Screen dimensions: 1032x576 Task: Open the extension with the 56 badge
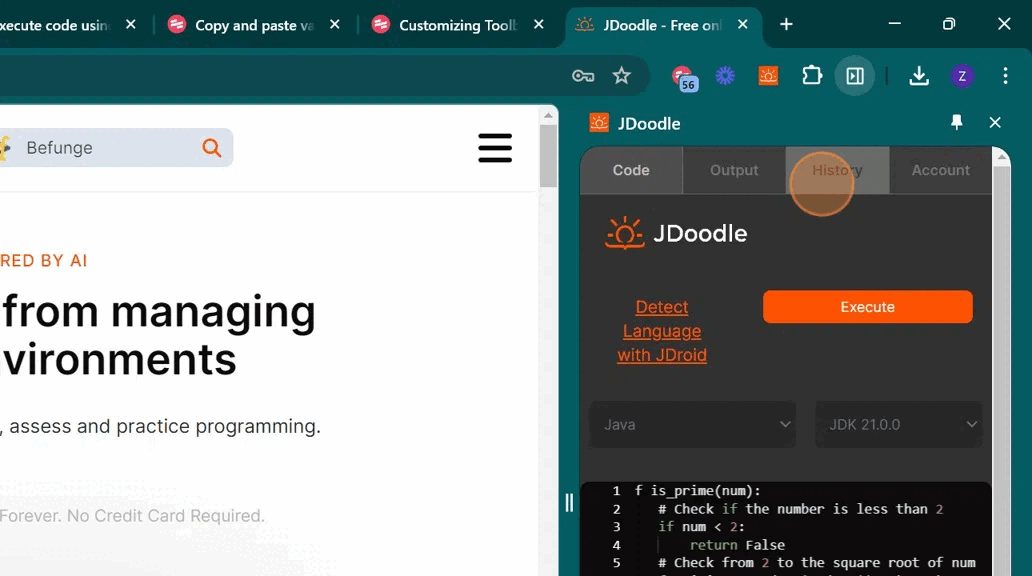coord(683,77)
